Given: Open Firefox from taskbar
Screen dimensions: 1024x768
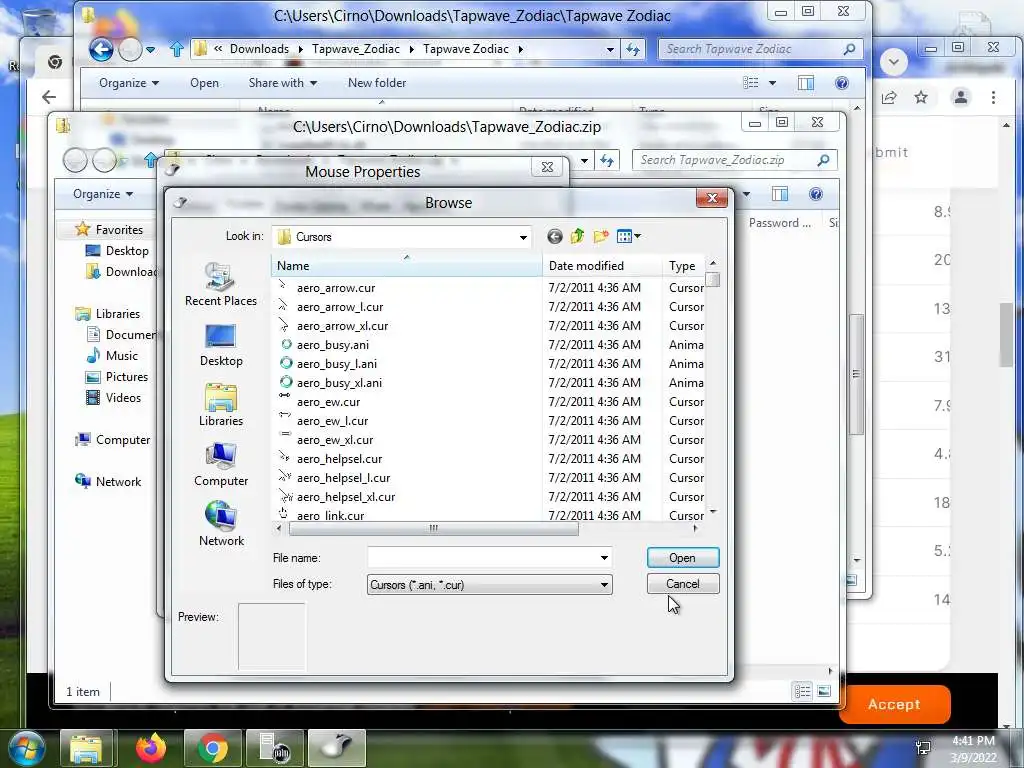Looking at the screenshot, I should point(151,748).
